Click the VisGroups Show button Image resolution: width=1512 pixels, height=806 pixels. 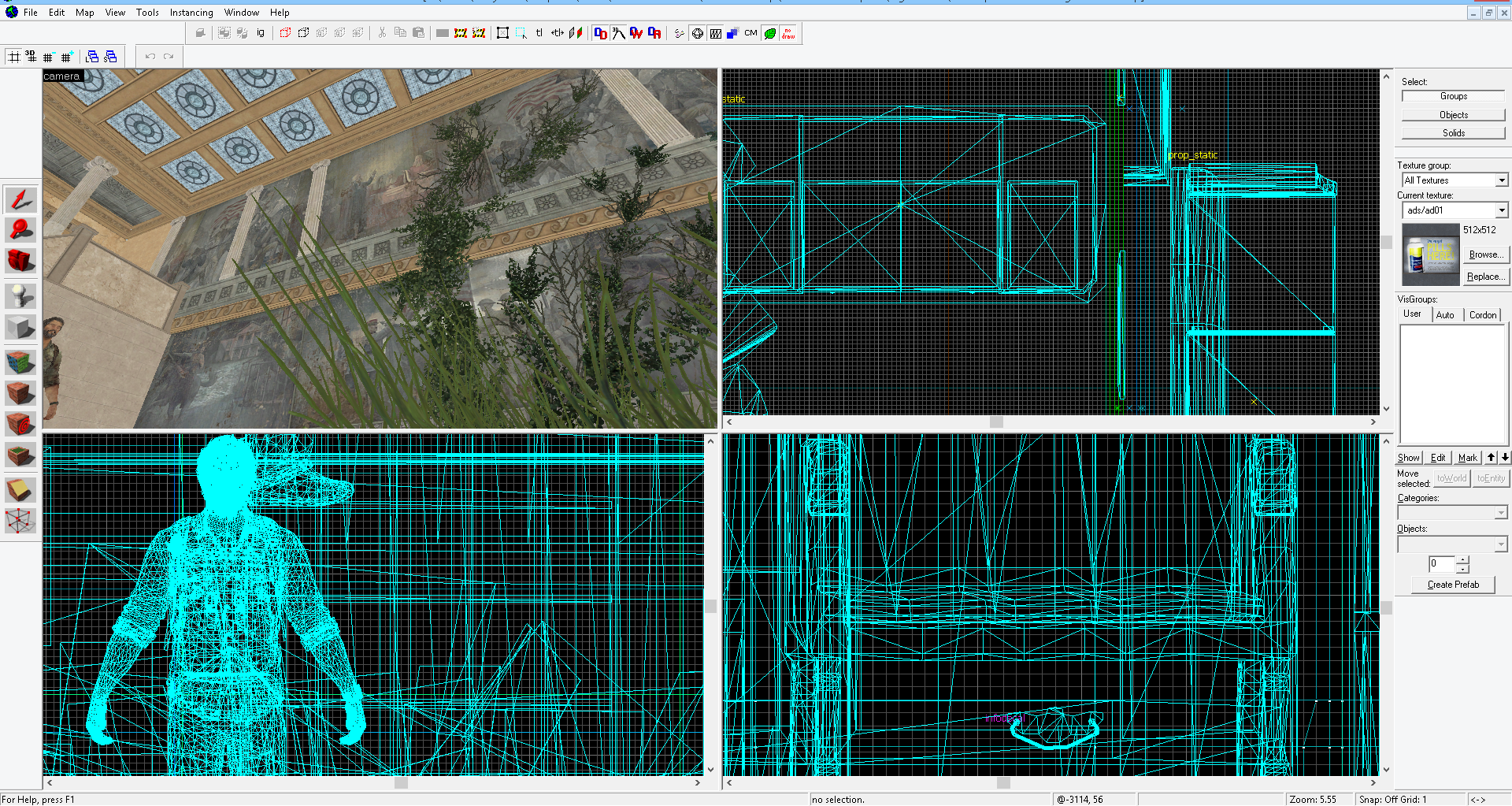pos(1408,458)
